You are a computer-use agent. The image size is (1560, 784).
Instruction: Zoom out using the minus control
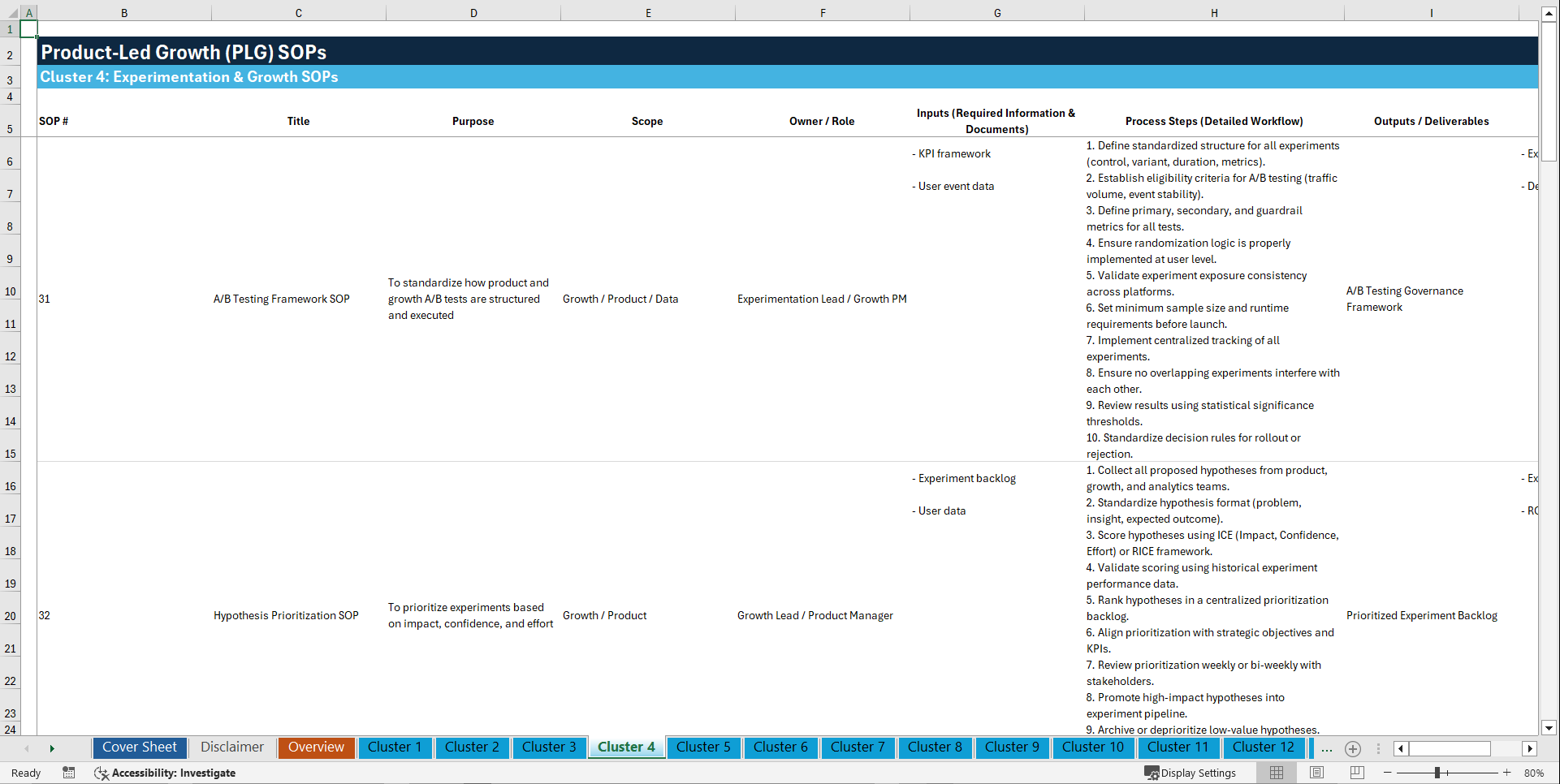[1388, 773]
